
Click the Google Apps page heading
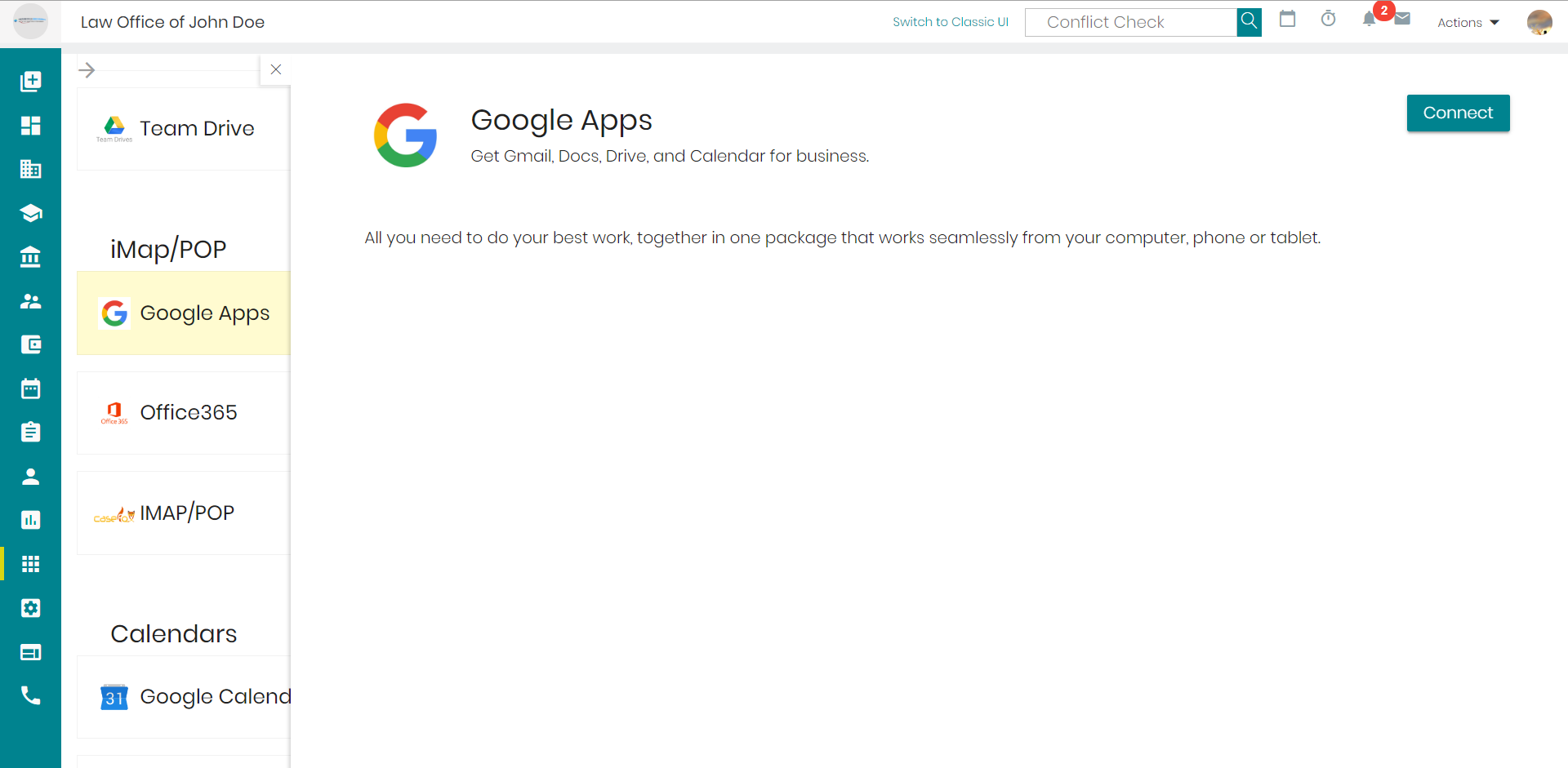(562, 121)
